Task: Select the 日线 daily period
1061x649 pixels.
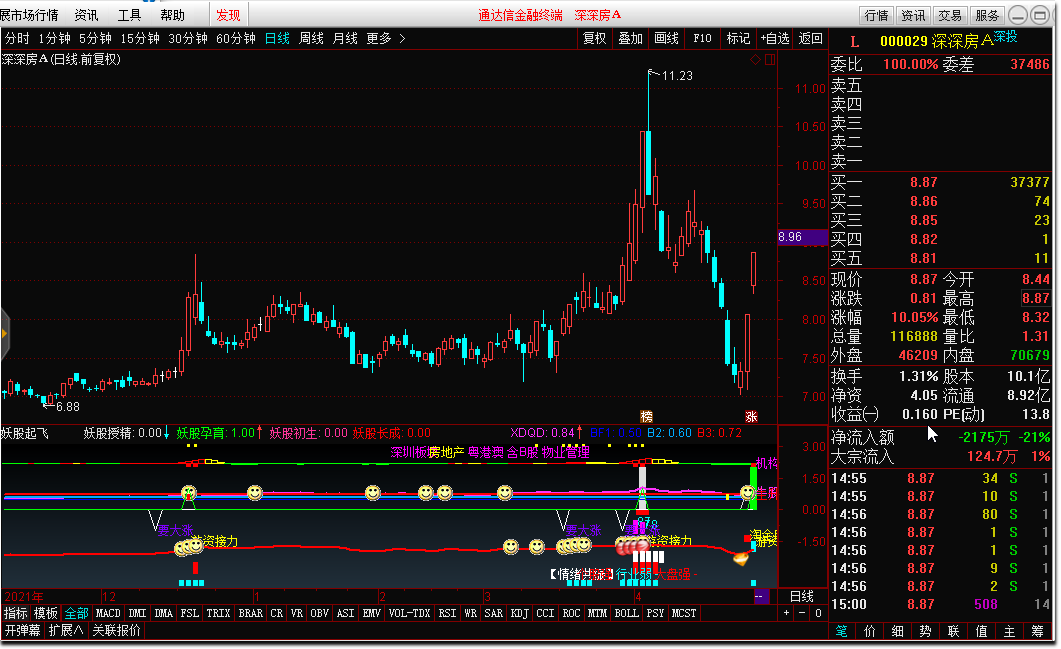Action: click(x=277, y=39)
